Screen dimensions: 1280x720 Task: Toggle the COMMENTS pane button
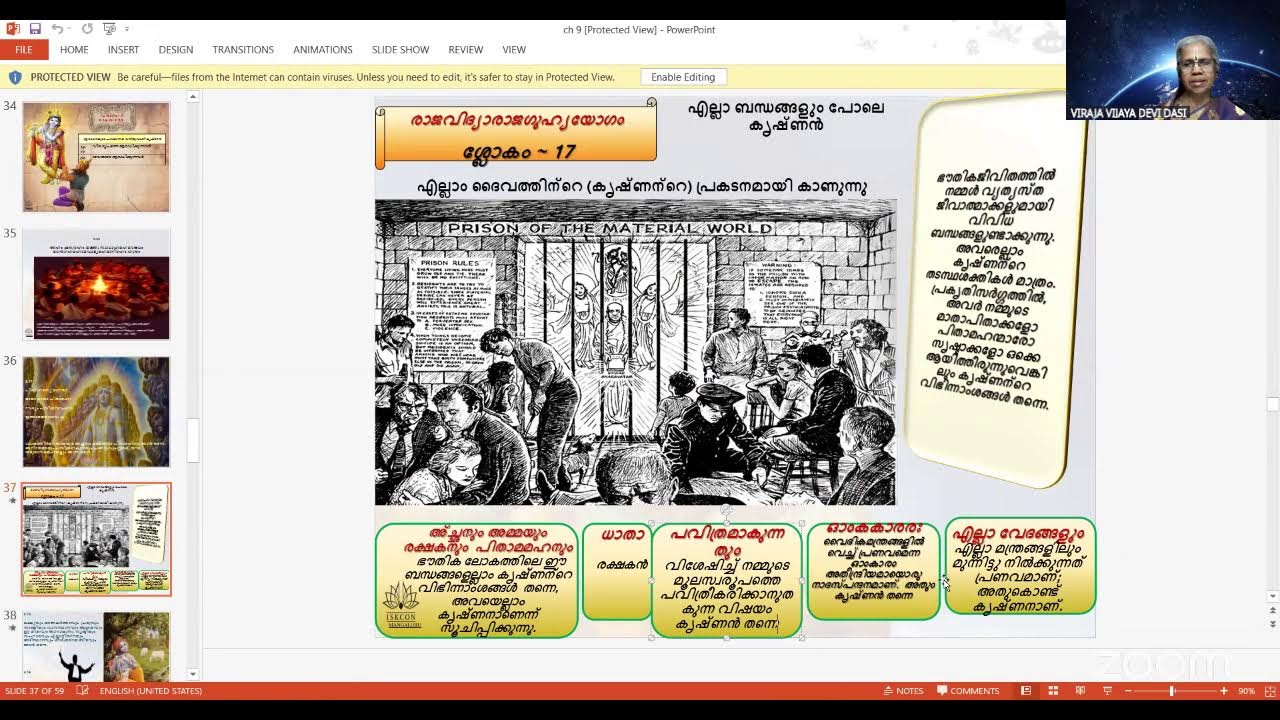tap(968, 691)
